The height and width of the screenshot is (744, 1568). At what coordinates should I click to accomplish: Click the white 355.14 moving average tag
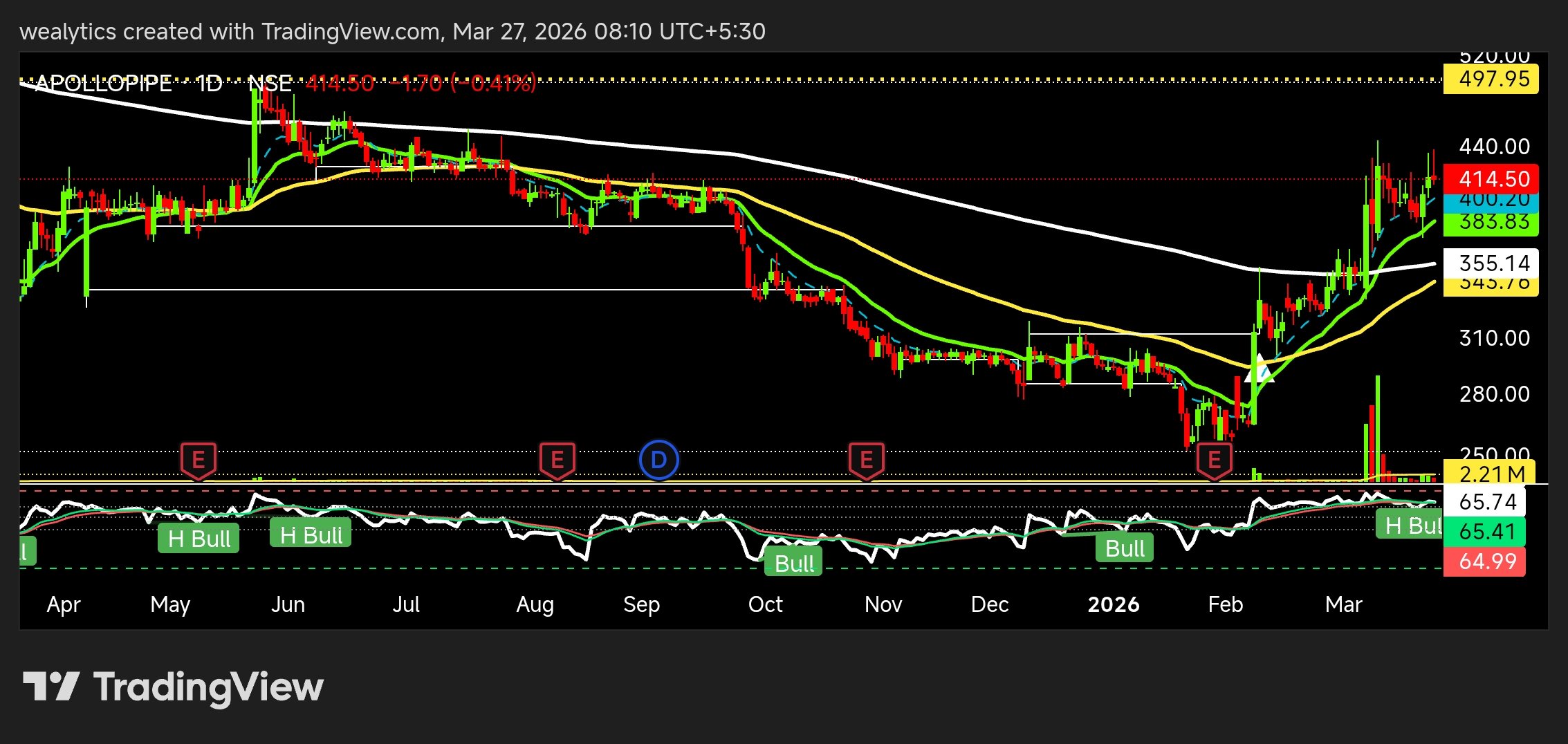tap(1491, 263)
